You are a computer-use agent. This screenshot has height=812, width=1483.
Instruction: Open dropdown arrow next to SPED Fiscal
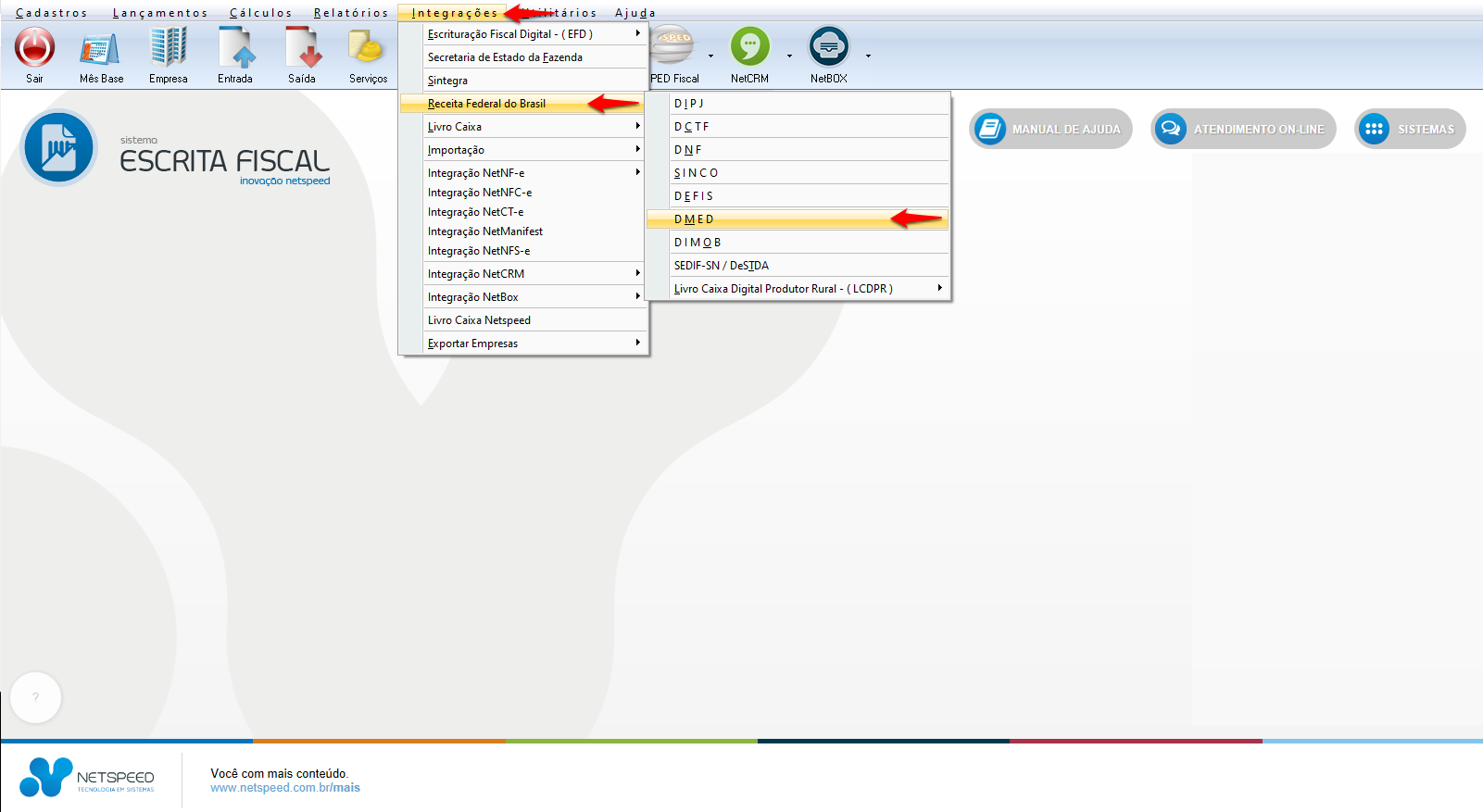[710, 56]
